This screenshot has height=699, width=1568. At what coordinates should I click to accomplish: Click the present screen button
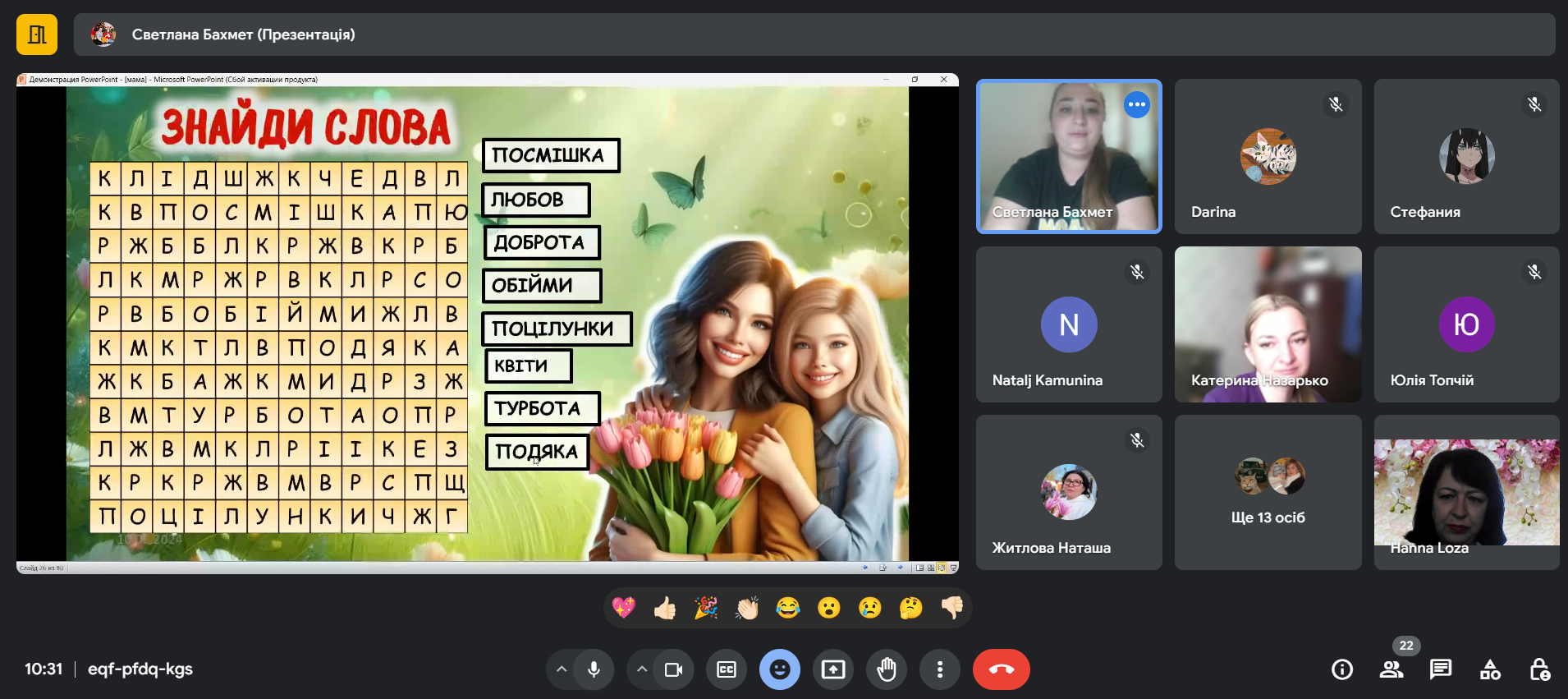point(833,669)
